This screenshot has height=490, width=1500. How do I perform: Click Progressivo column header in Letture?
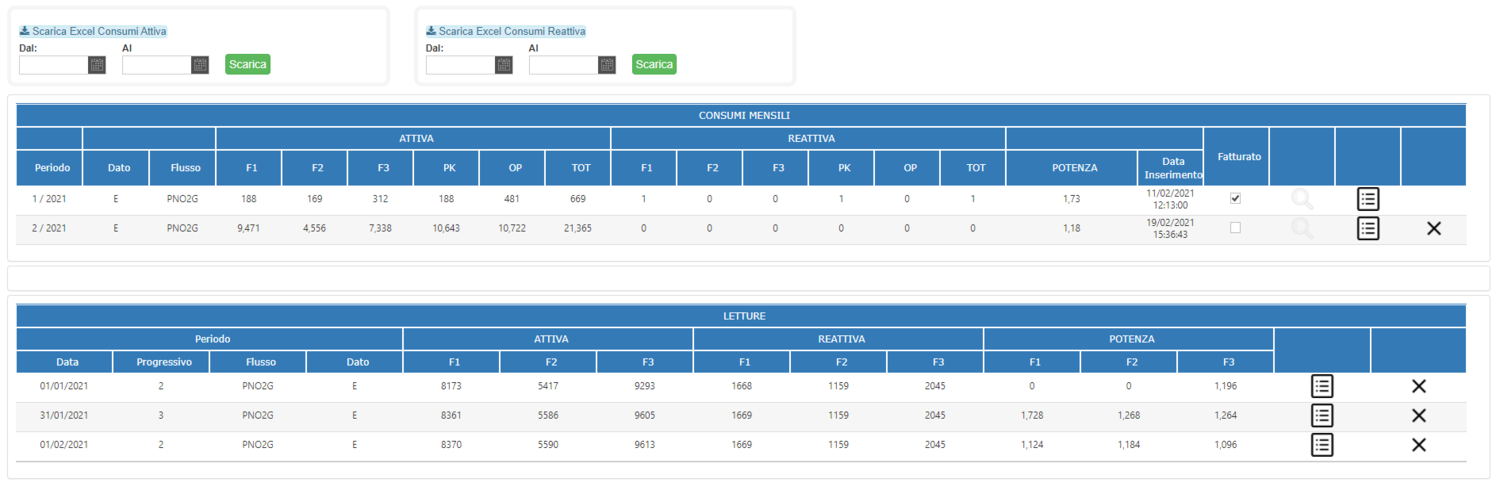point(161,362)
